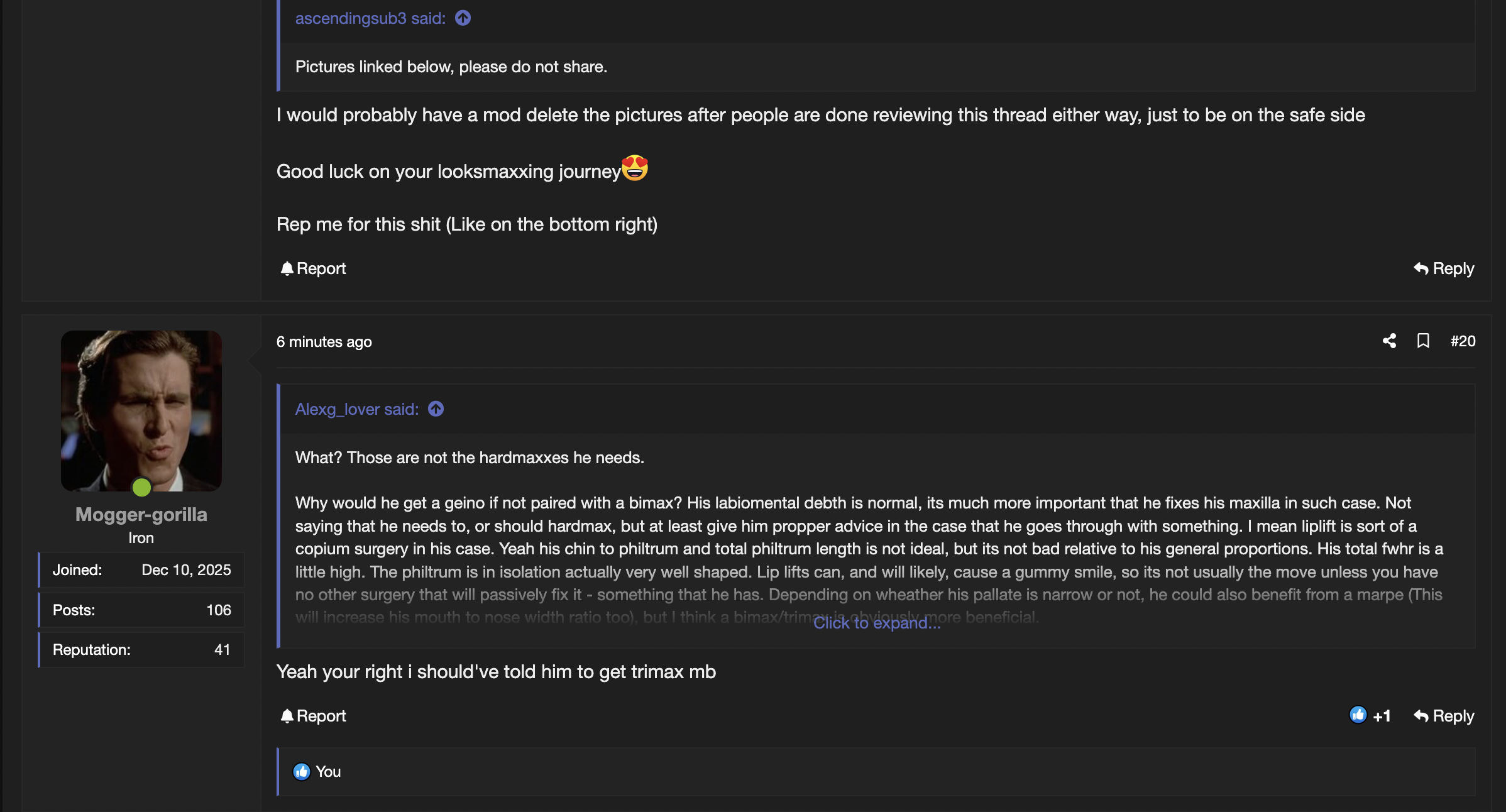Toggle the thumbs-up like on post #20
Image resolution: width=1506 pixels, height=812 pixels.
click(x=1358, y=715)
